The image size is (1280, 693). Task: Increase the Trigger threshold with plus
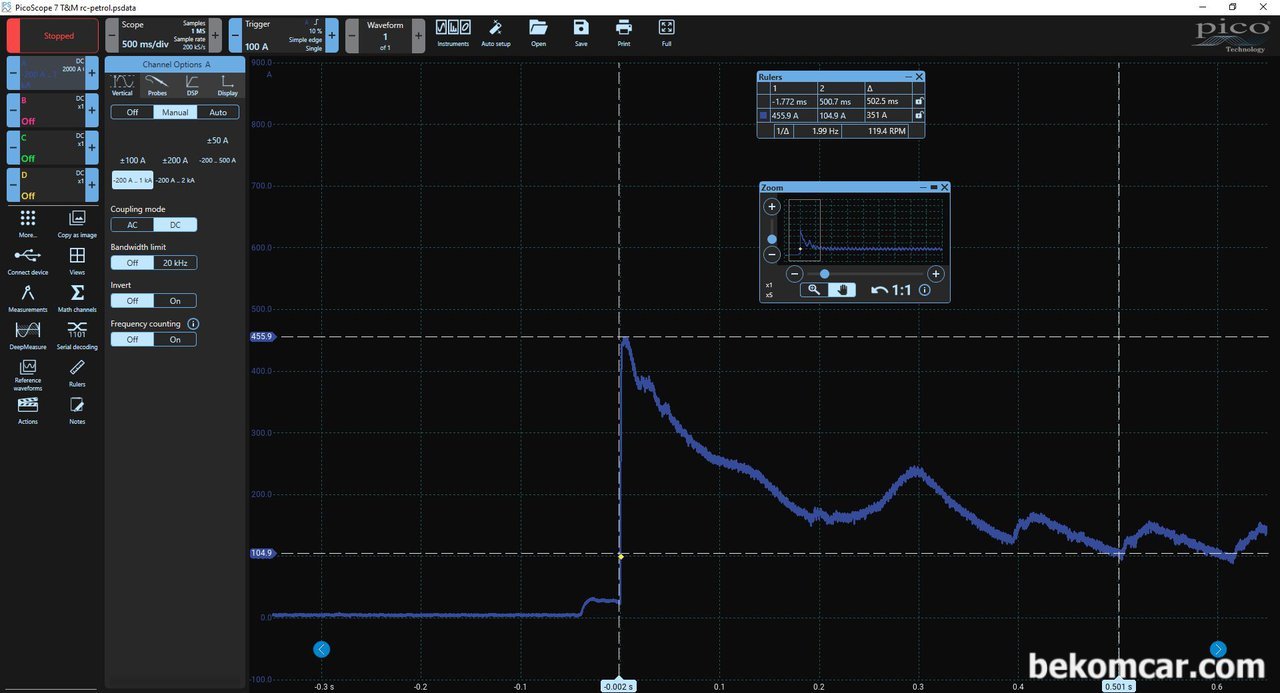click(x=332, y=35)
